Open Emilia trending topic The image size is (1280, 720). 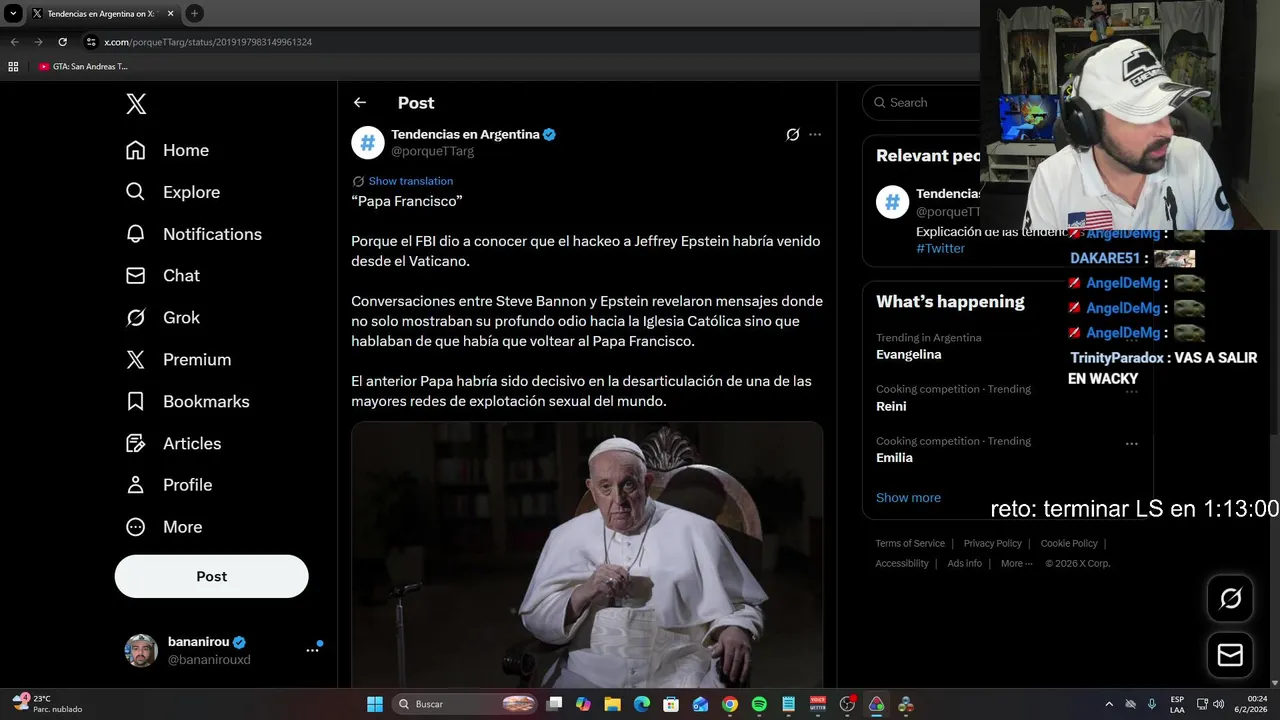pos(894,457)
